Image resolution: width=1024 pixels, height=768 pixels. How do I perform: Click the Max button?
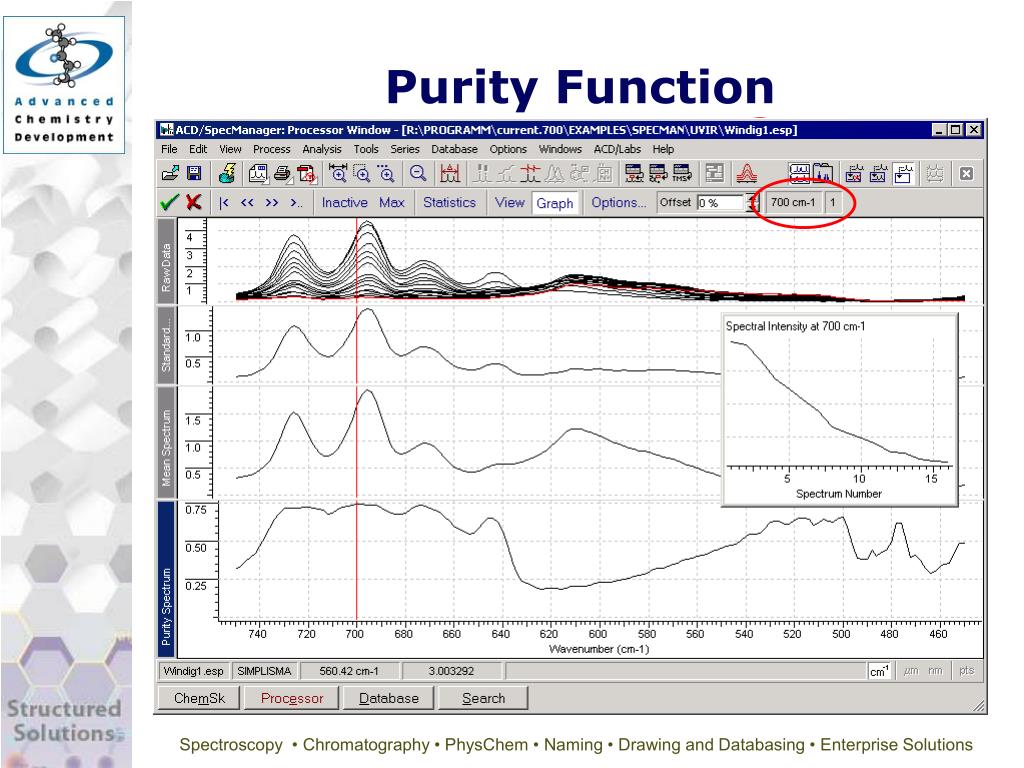(392, 203)
